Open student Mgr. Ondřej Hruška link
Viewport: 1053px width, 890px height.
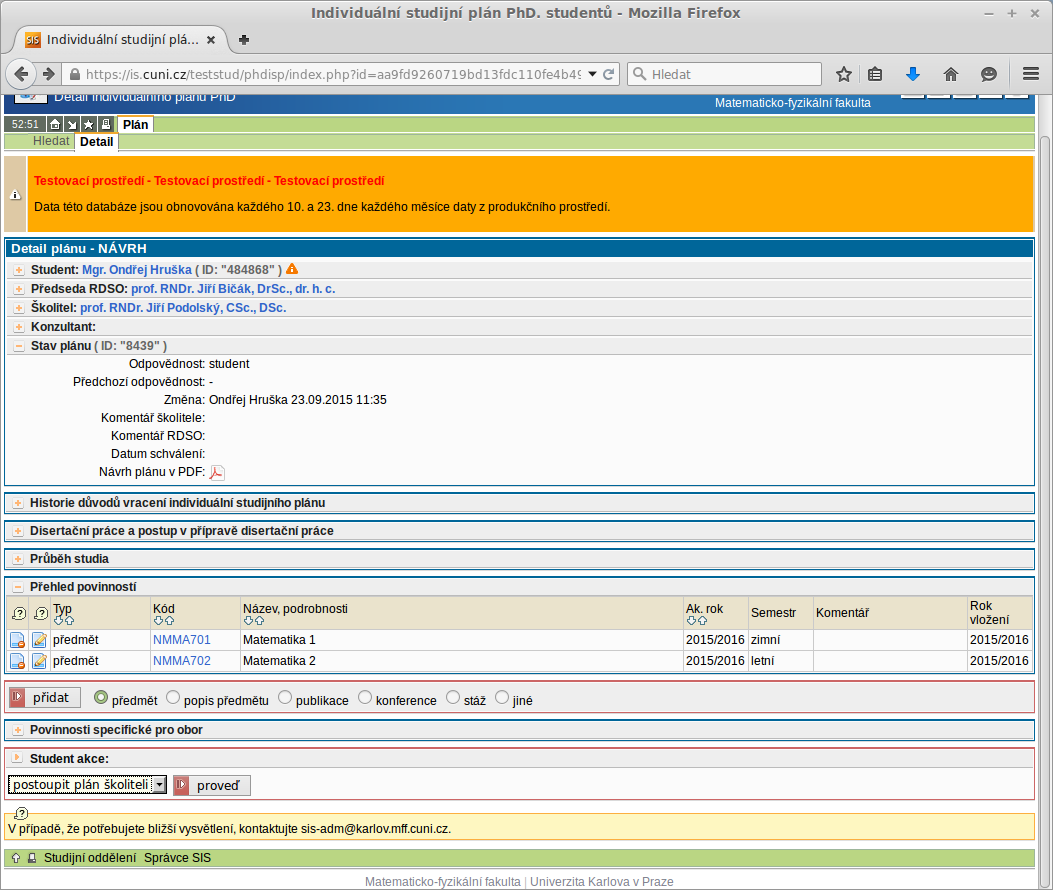click(x=137, y=270)
